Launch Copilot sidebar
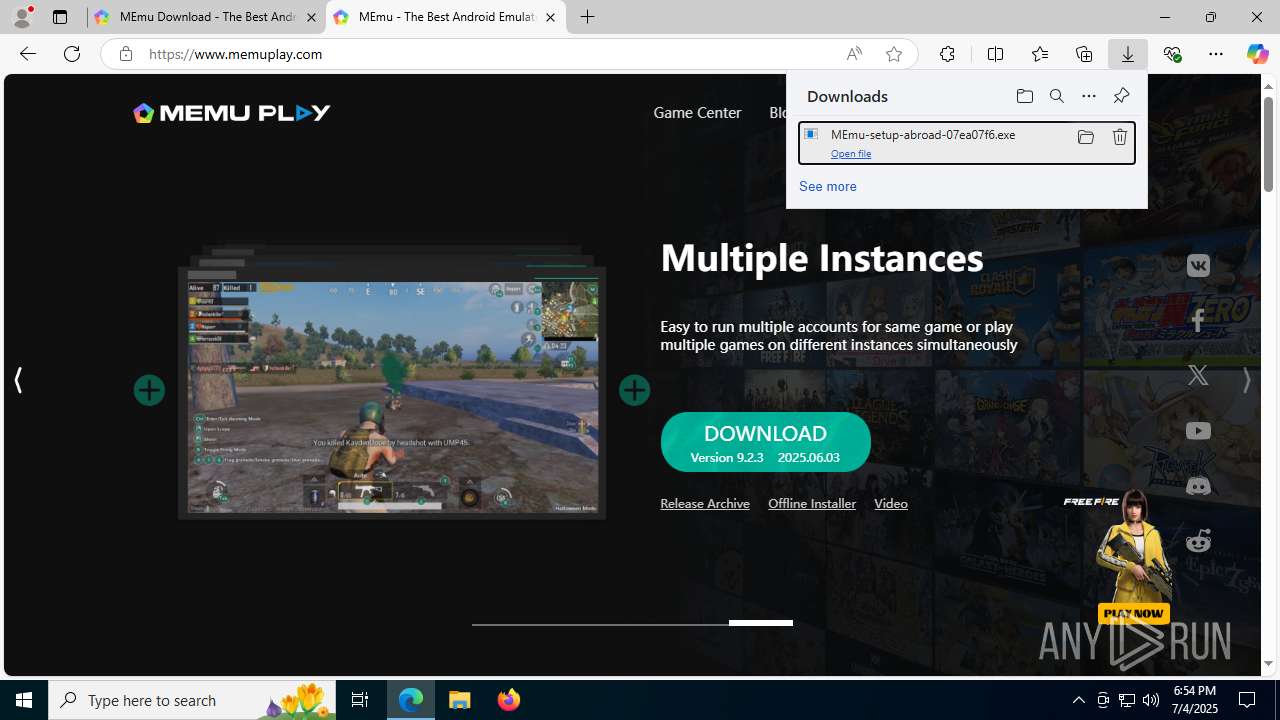Viewport: 1280px width, 720px height. [1257, 54]
